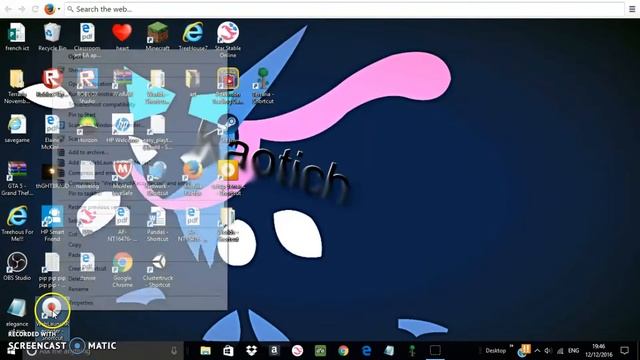This screenshot has height=360, width=640.
Task: Open File Explorer from the taskbar
Action: (x=205, y=351)
